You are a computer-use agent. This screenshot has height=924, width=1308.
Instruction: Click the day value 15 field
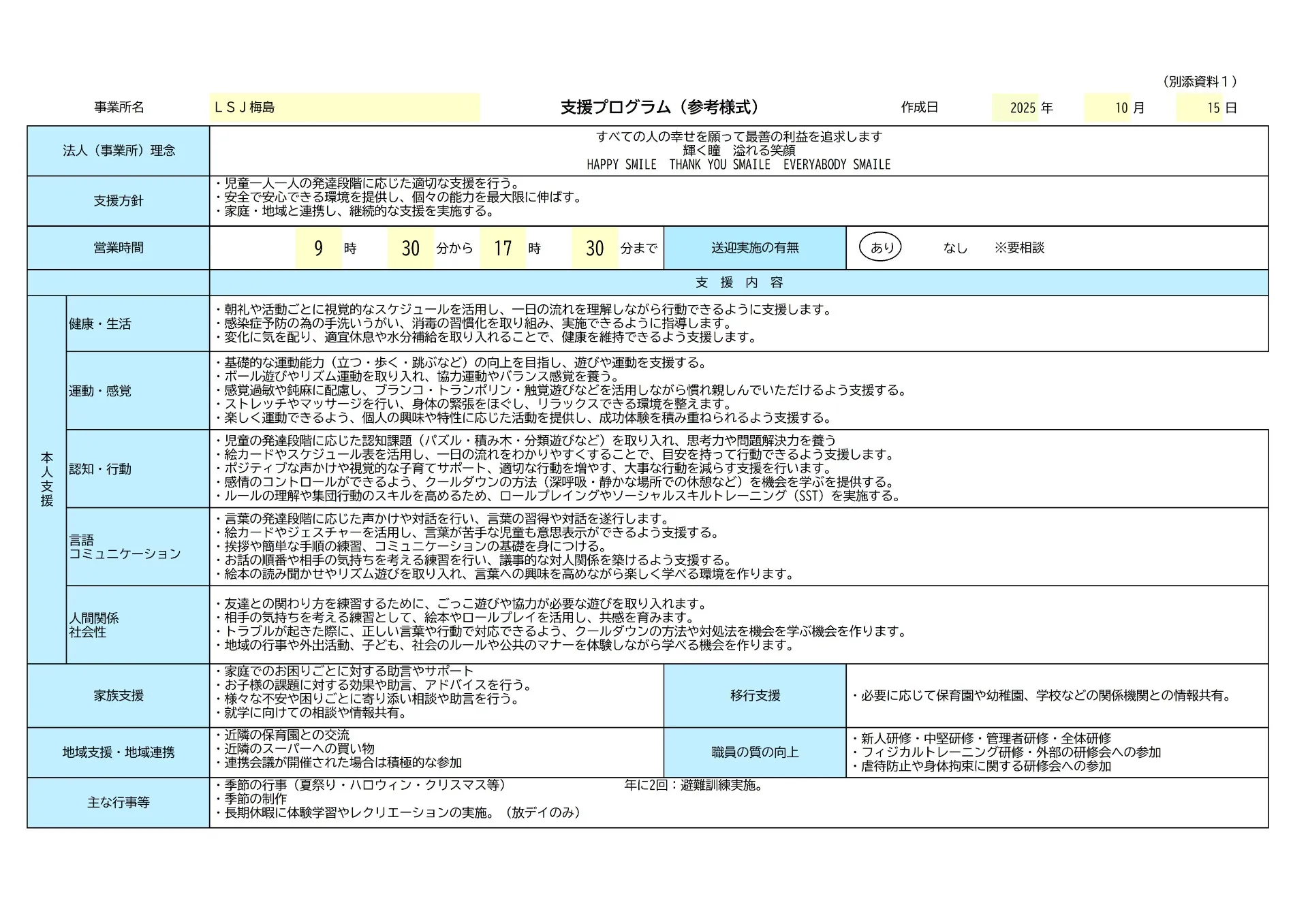pyautogui.click(x=1200, y=108)
